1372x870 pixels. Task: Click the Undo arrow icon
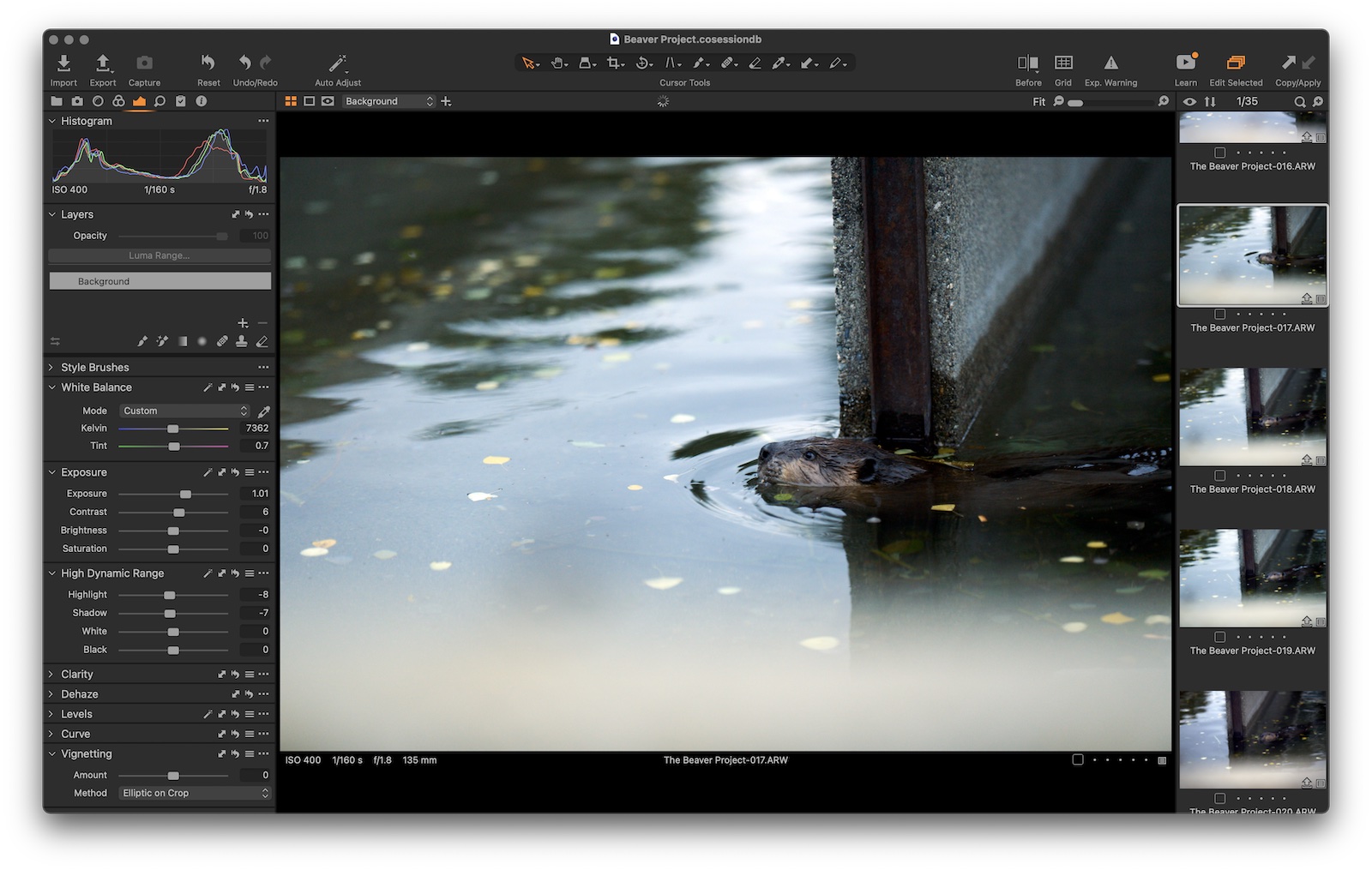point(245,63)
